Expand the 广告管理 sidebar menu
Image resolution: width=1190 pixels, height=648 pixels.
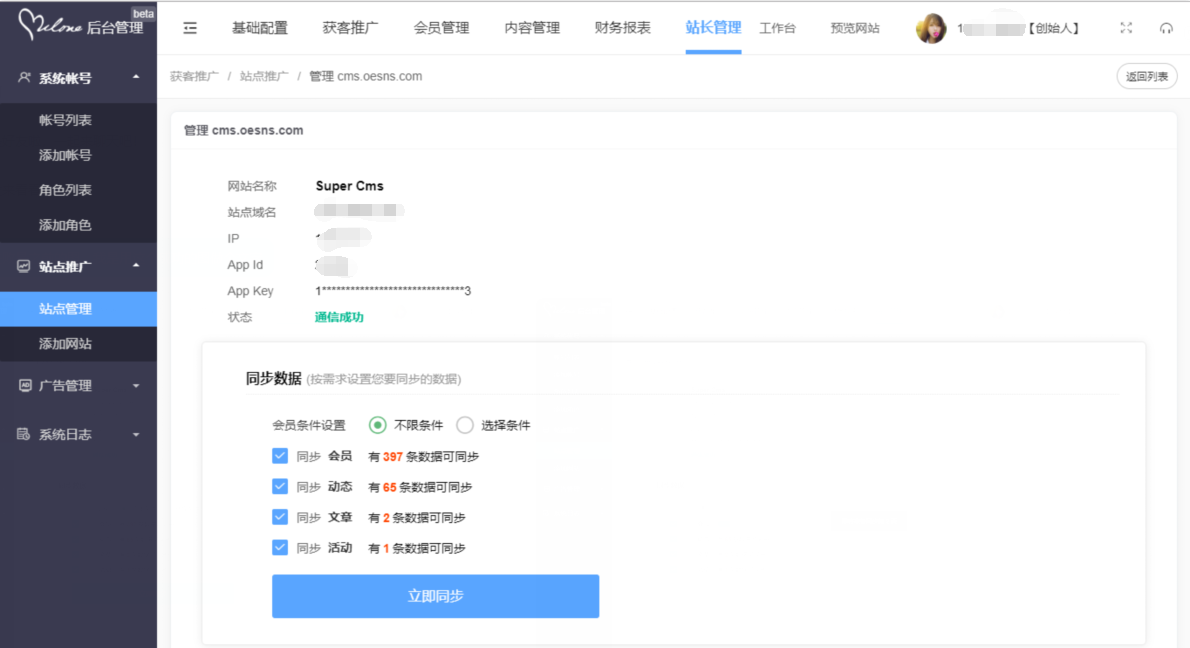tap(136, 386)
